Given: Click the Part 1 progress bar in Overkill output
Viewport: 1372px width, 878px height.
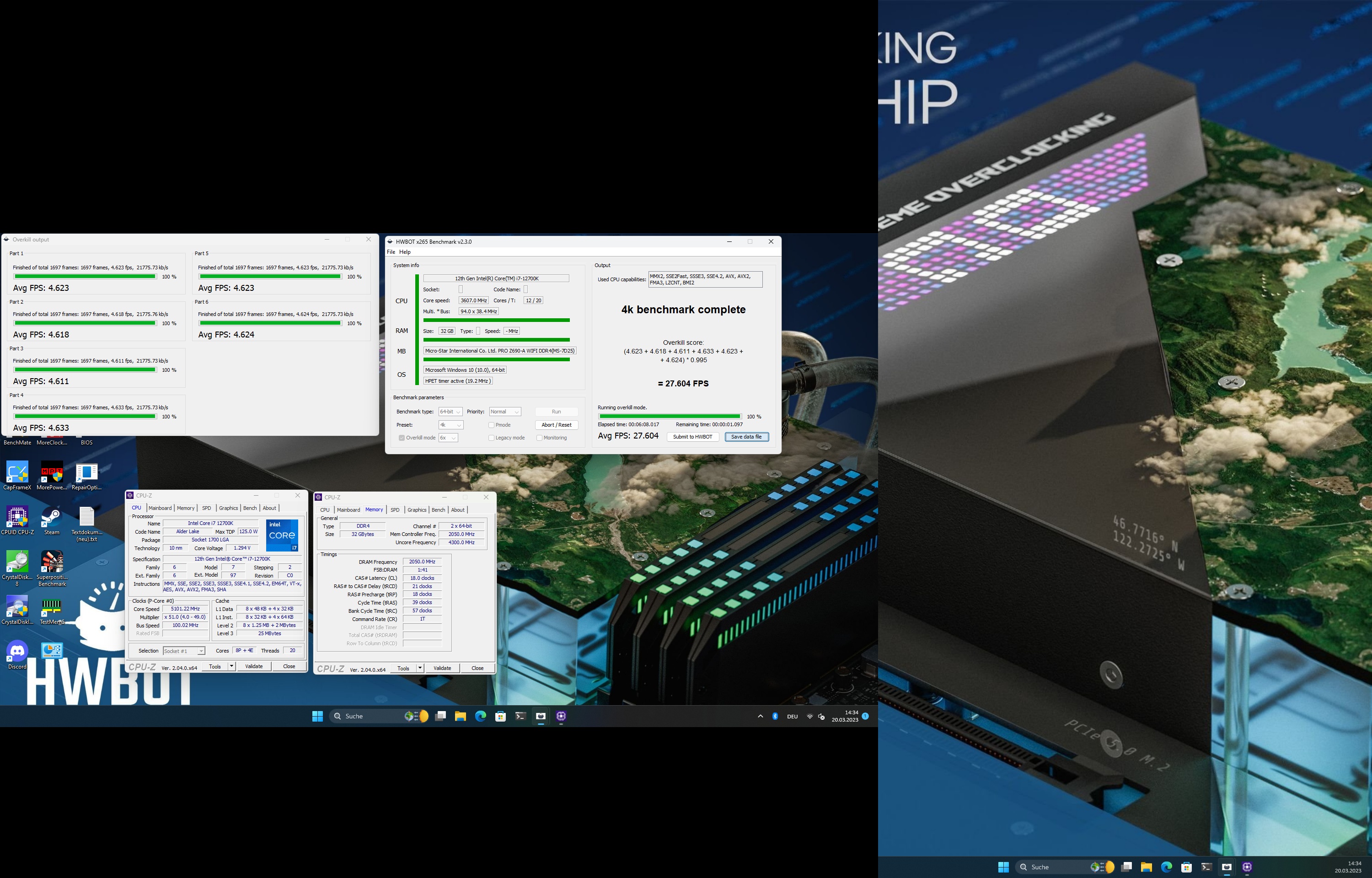Looking at the screenshot, I should click(x=85, y=277).
